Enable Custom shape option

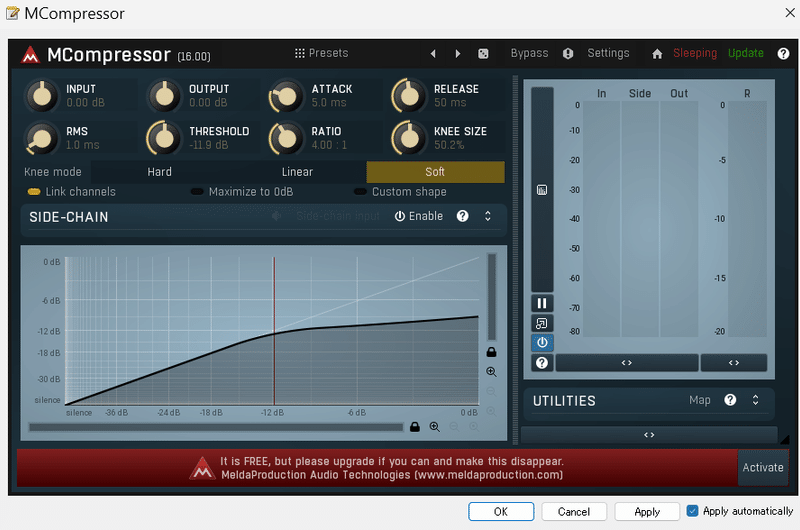pyautogui.click(x=401, y=192)
